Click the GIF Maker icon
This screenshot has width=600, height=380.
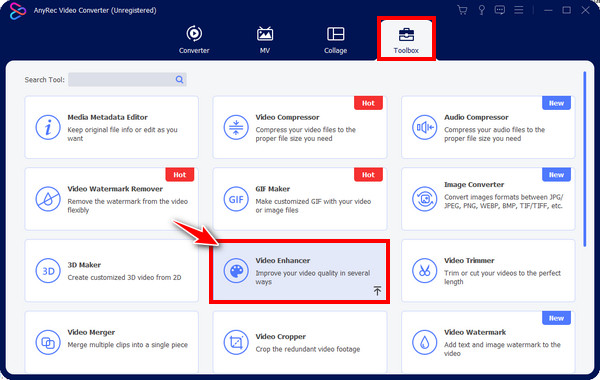(236, 199)
